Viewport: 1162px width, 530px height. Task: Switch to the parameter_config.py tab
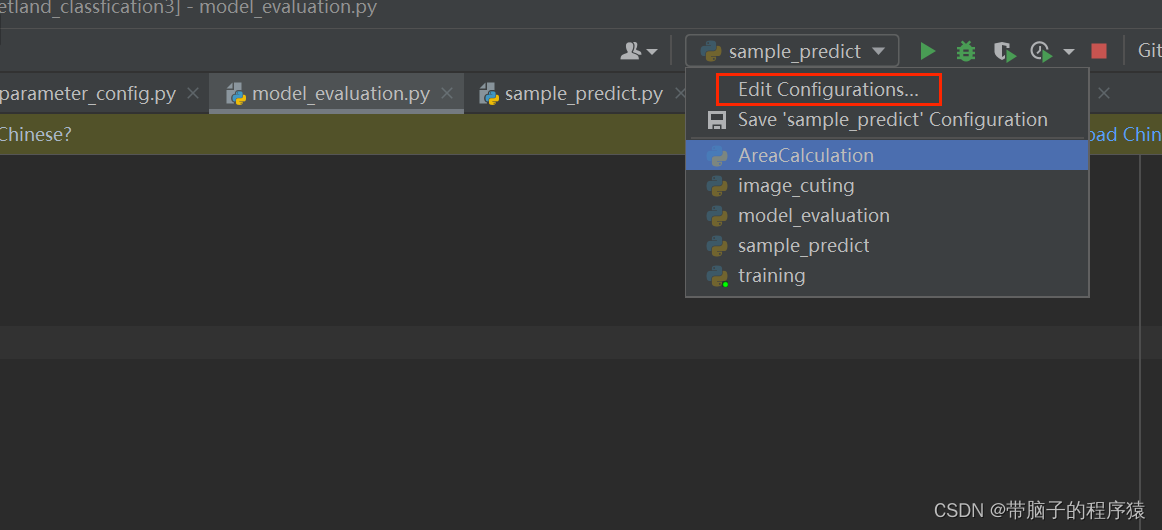click(87, 94)
